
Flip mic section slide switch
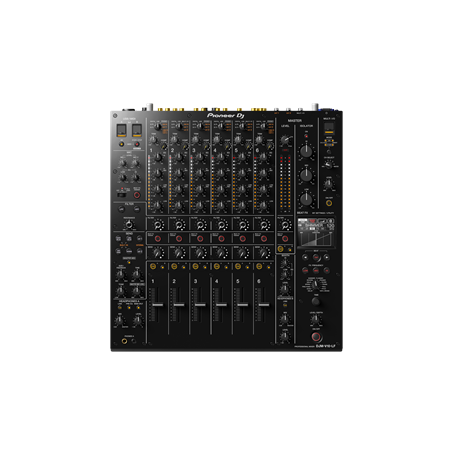[122, 195]
